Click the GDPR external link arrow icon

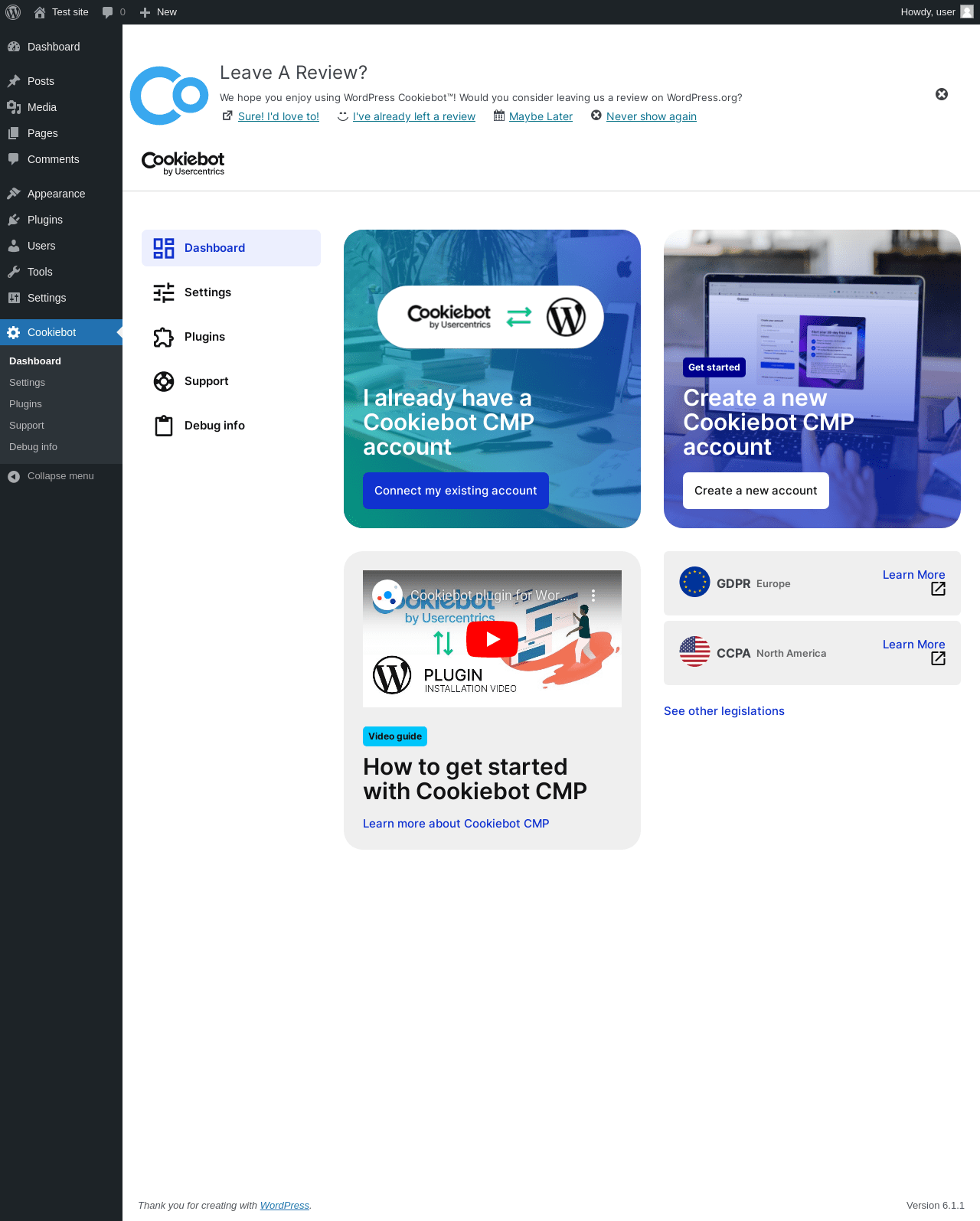pos(938,589)
